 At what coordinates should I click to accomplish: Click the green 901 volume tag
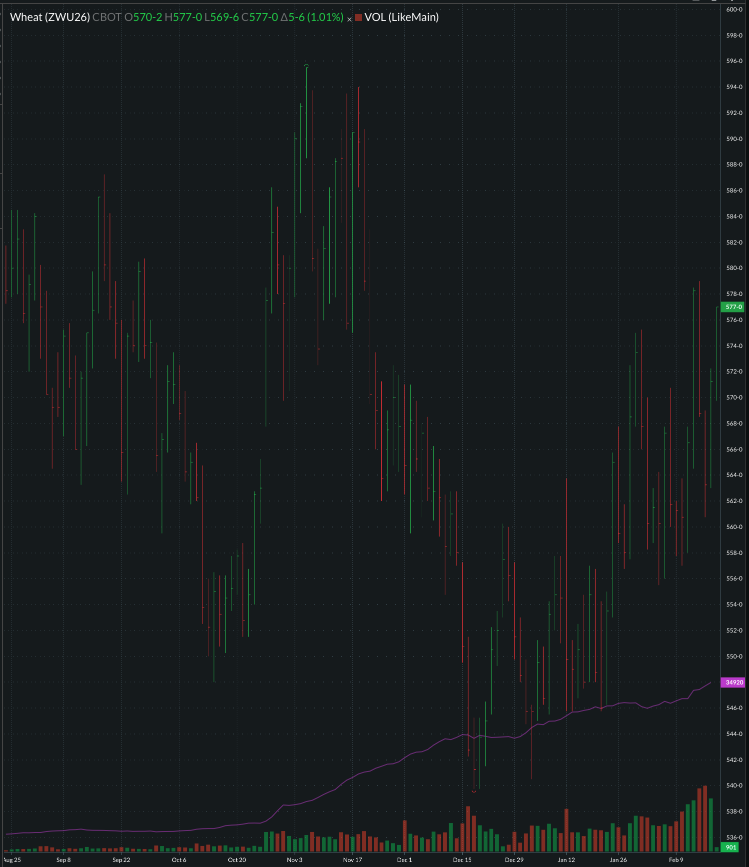point(731,846)
